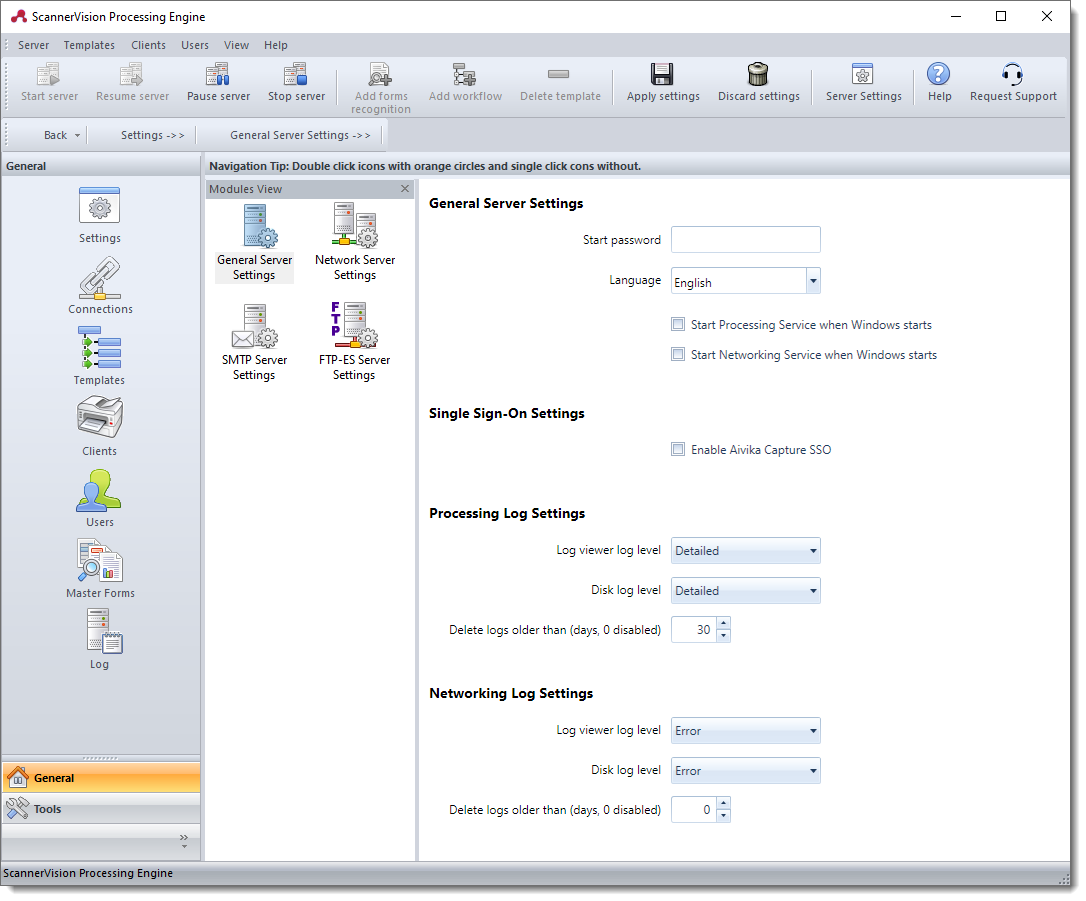Open the Users menu
This screenshot has width=1086, height=901.
195,45
